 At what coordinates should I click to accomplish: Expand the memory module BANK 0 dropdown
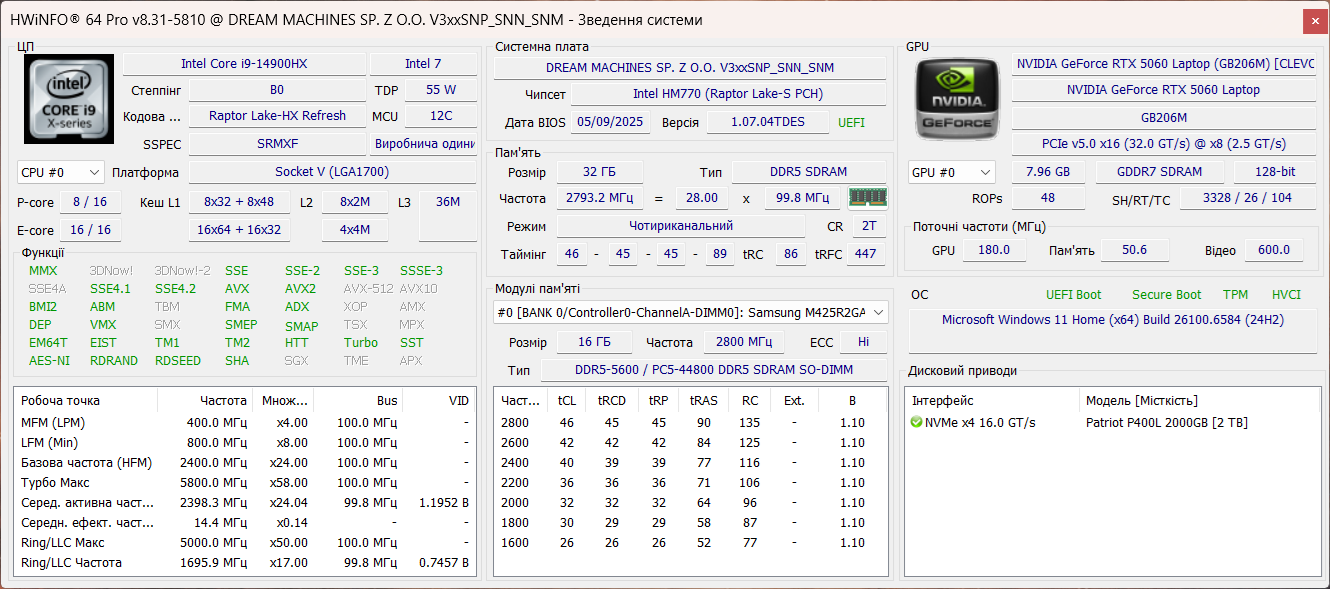pos(690,313)
